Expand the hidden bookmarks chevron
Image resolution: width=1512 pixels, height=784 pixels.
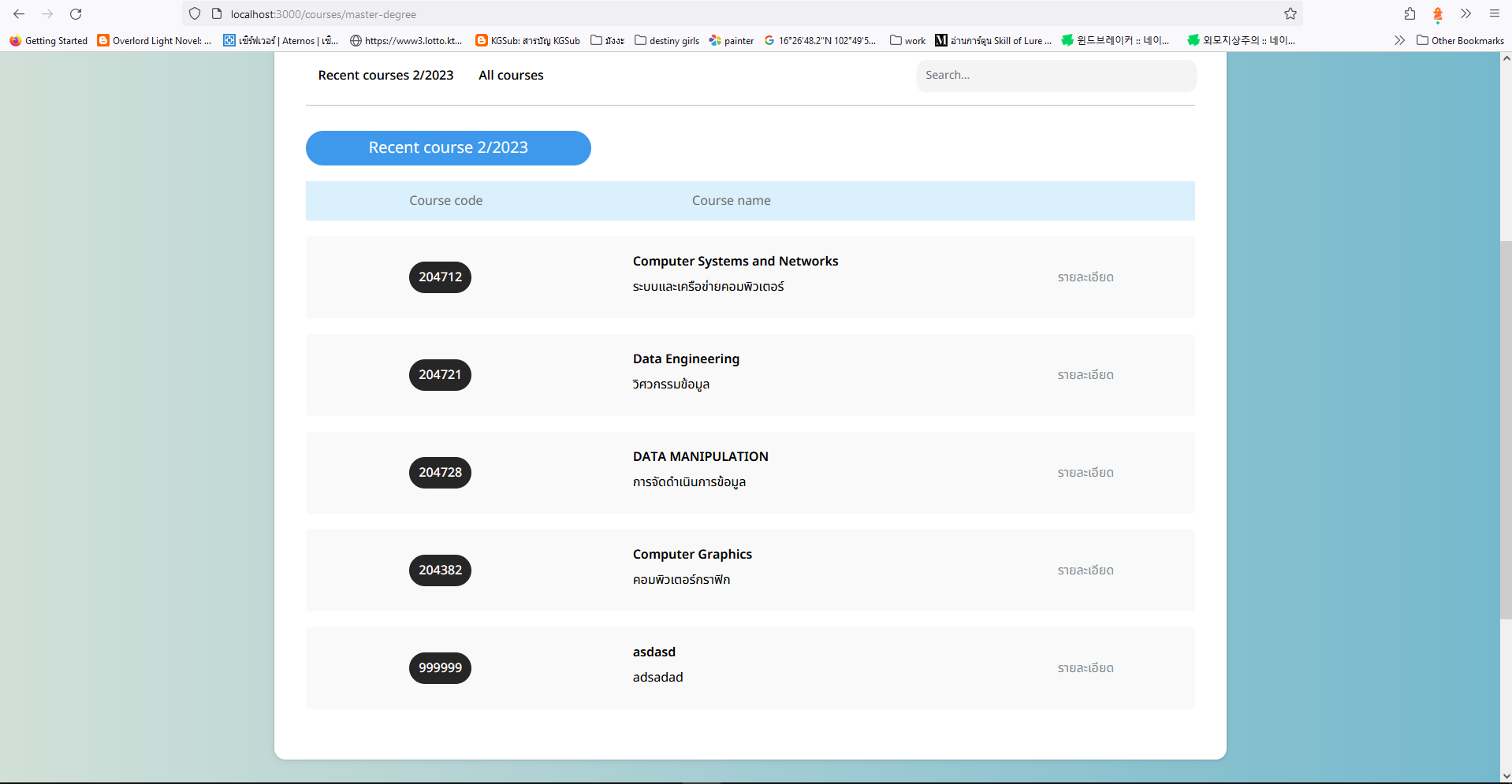tap(1399, 40)
